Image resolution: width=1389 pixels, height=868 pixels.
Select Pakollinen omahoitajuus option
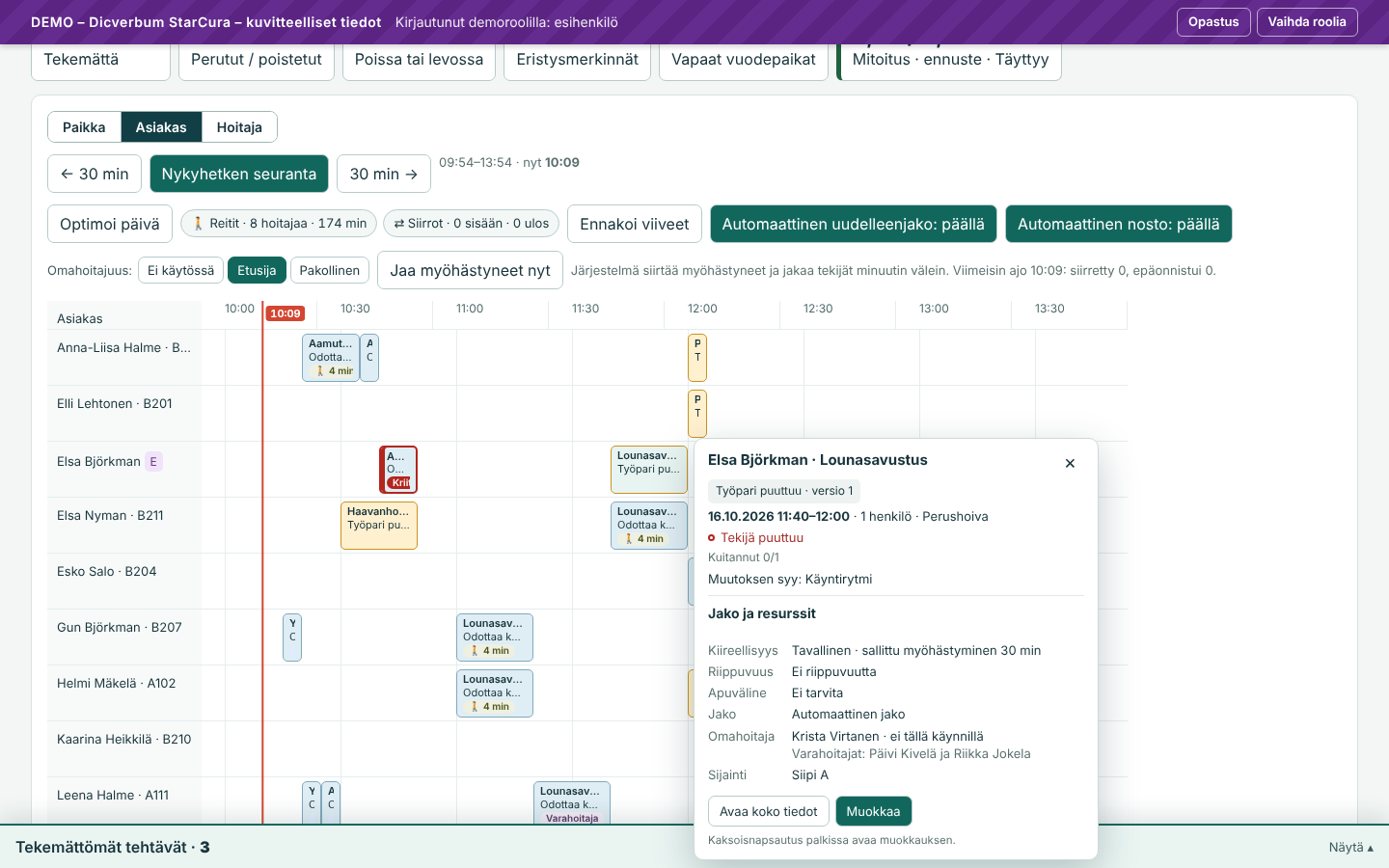point(330,270)
